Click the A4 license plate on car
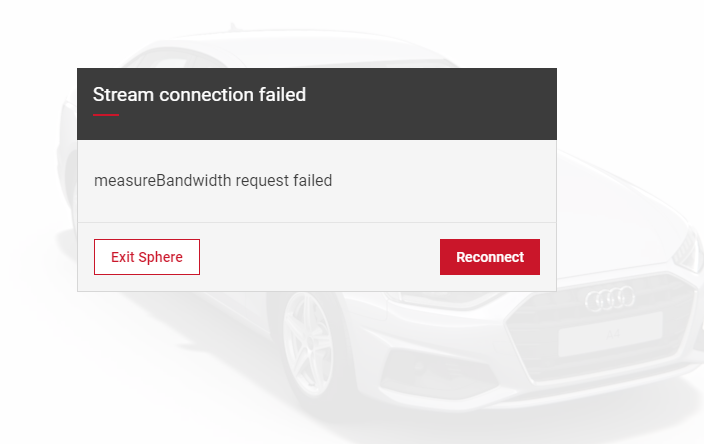The height and width of the screenshot is (444, 704). [611, 334]
